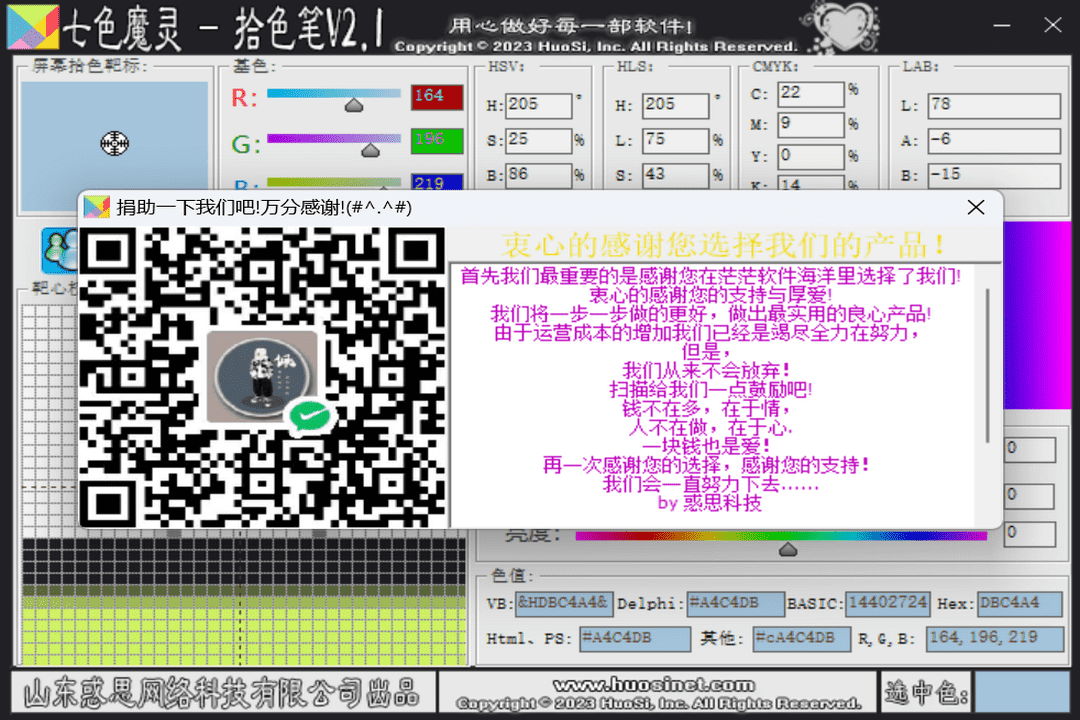This screenshot has height=720, width=1080.
Task: Select the Hex value field DBC4A4
Action: click(1019, 604)
